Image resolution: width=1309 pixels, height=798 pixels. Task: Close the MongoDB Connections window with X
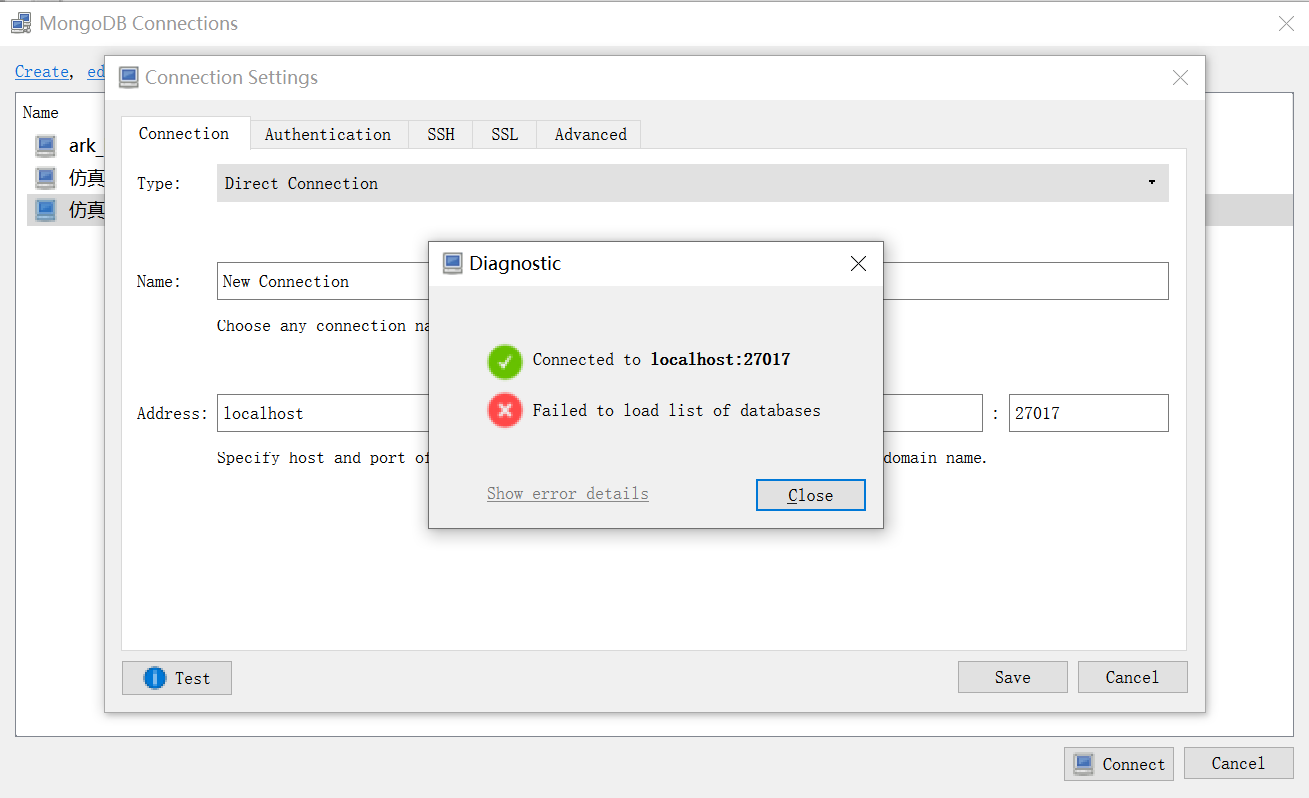pos(1287,23)
